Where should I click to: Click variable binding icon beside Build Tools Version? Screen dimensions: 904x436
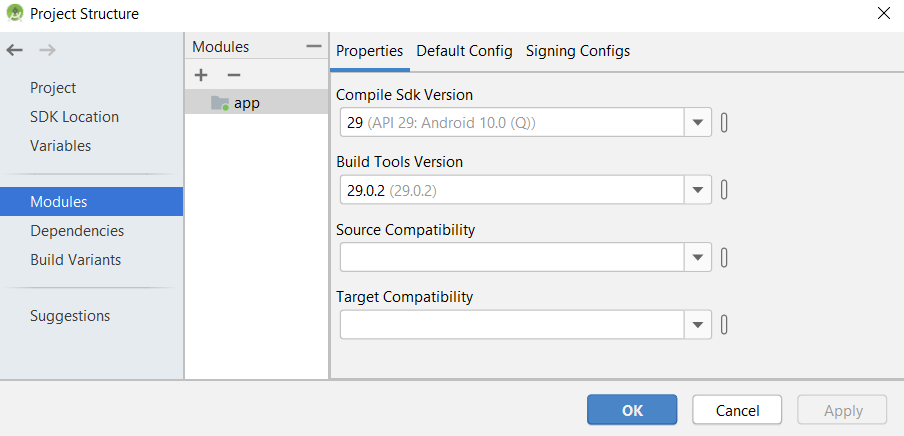(x=724, y=190)
